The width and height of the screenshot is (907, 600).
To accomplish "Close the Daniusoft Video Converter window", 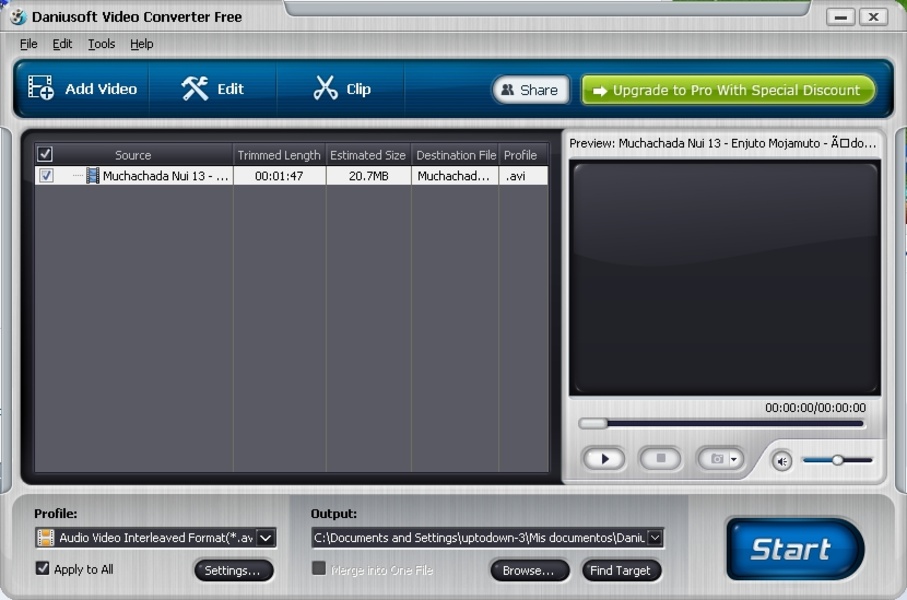I will point(873,17).
